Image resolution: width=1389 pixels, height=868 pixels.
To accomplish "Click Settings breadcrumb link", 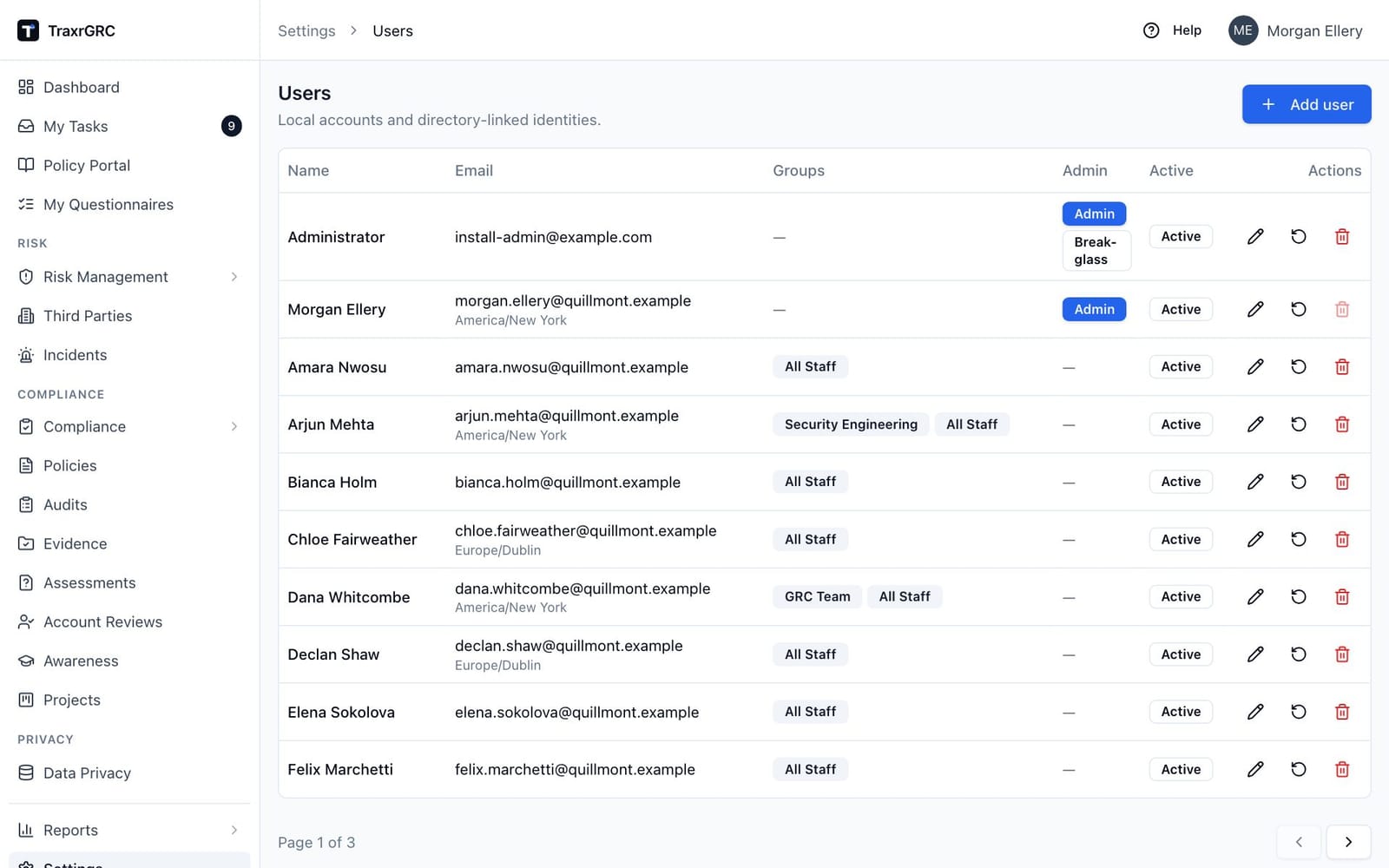I will [x=306, y=30].
